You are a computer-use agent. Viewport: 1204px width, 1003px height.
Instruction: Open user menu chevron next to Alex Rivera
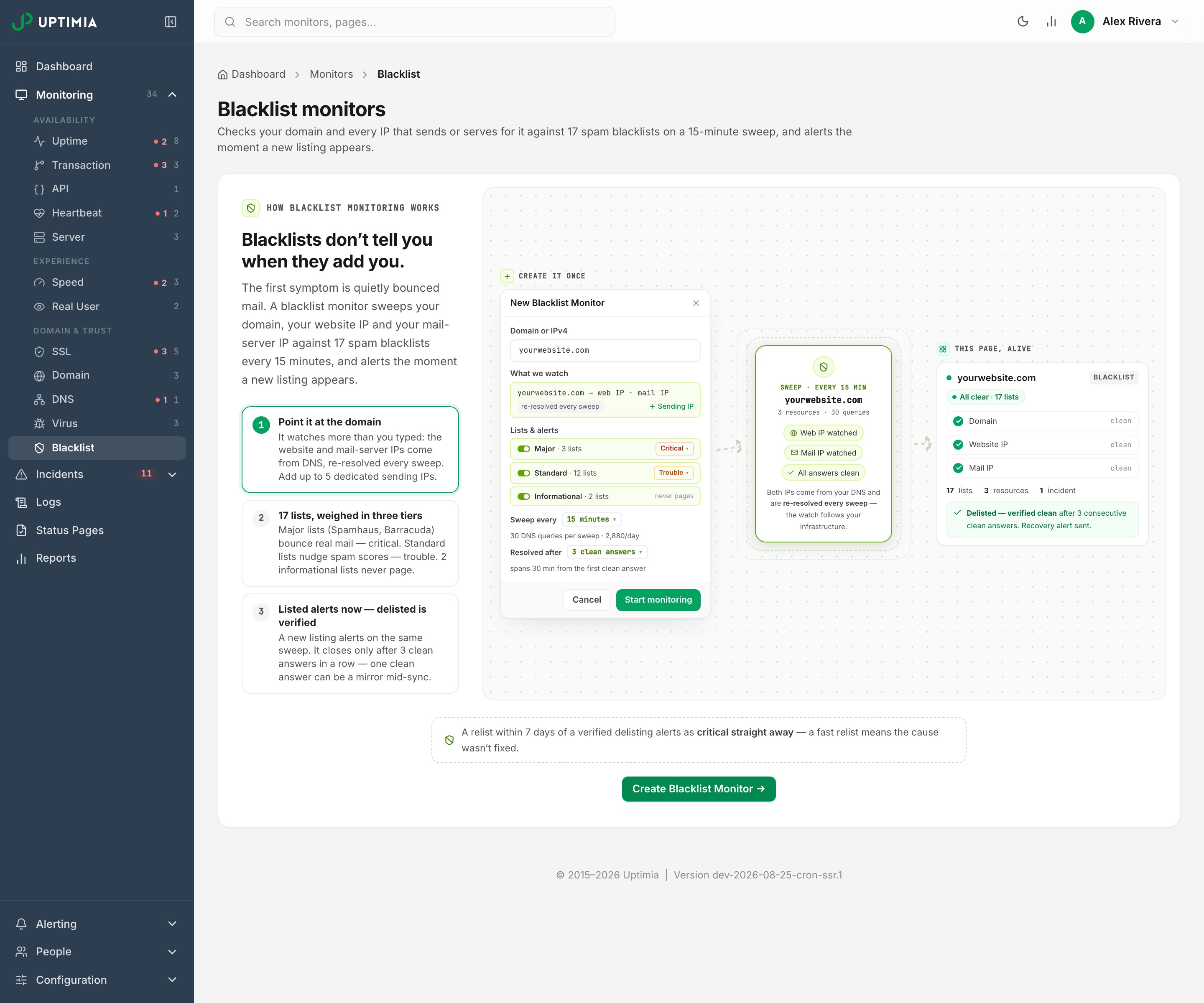pyautogui.click(x=1175, y=22)
